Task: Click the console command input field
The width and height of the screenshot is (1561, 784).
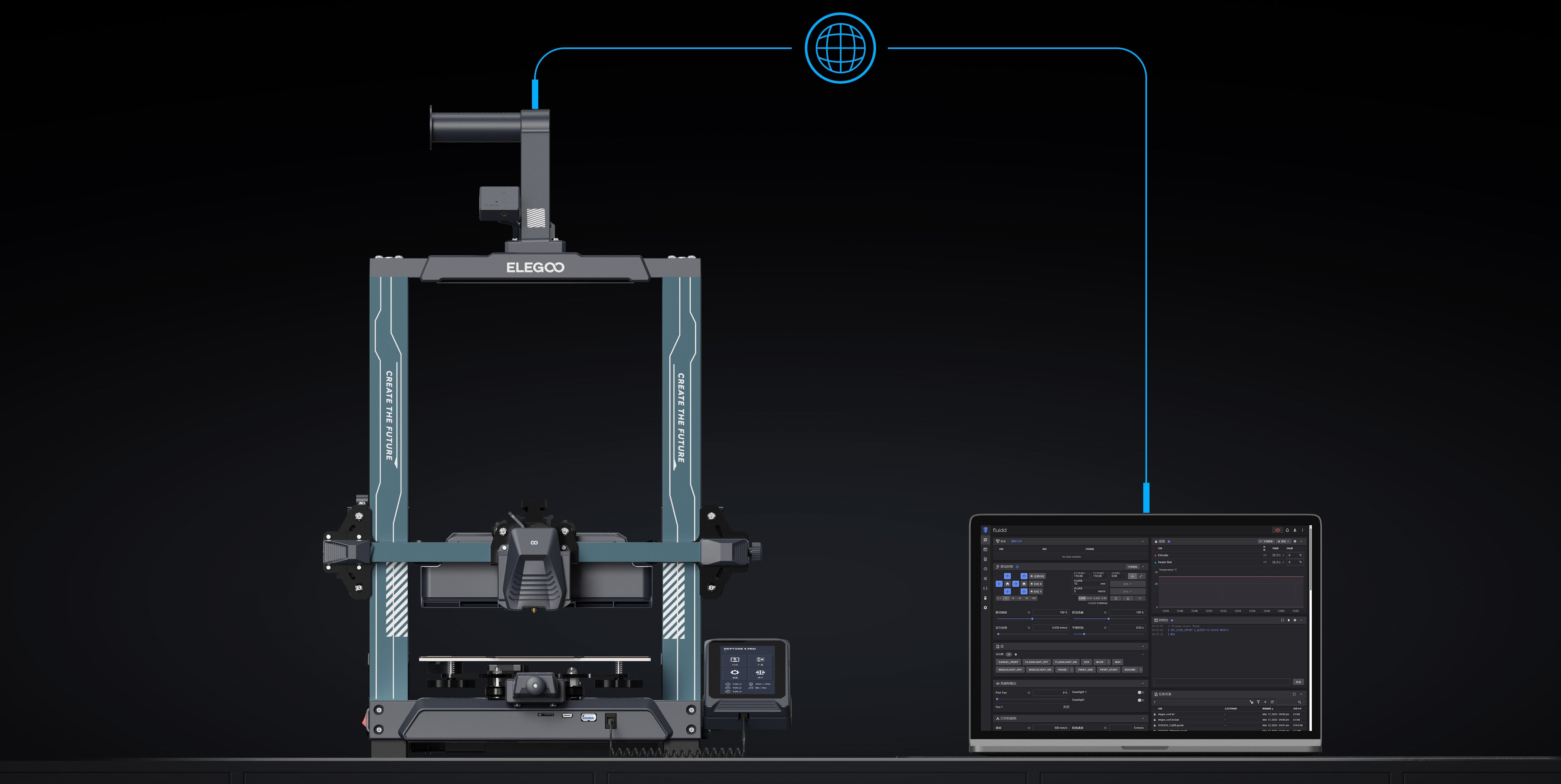Action: [x=1222, y=682]
